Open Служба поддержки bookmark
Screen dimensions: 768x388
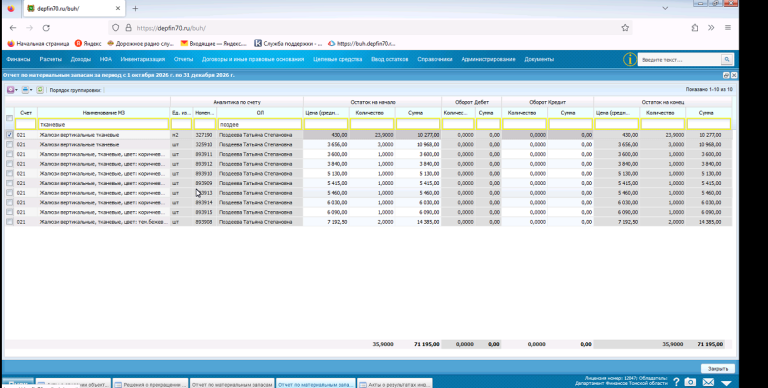coord(288,44)
